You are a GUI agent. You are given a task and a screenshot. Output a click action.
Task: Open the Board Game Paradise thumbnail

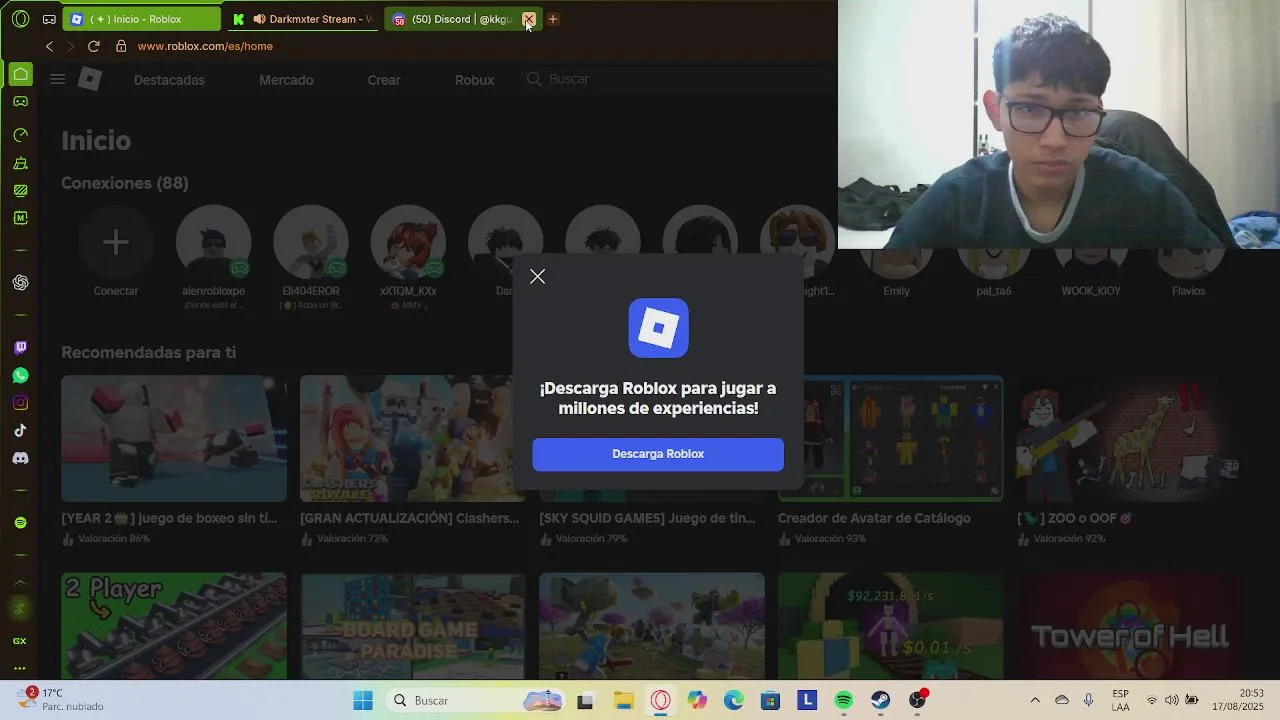413,626
